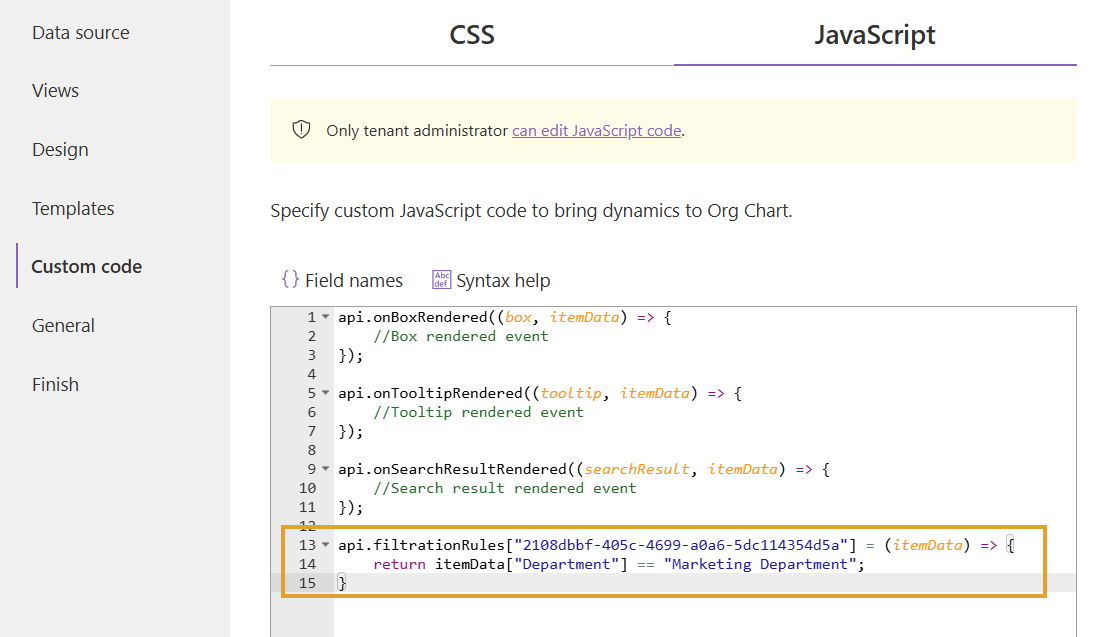Open the Templates section
This screenshot has height=637, width=1095.
73,208
